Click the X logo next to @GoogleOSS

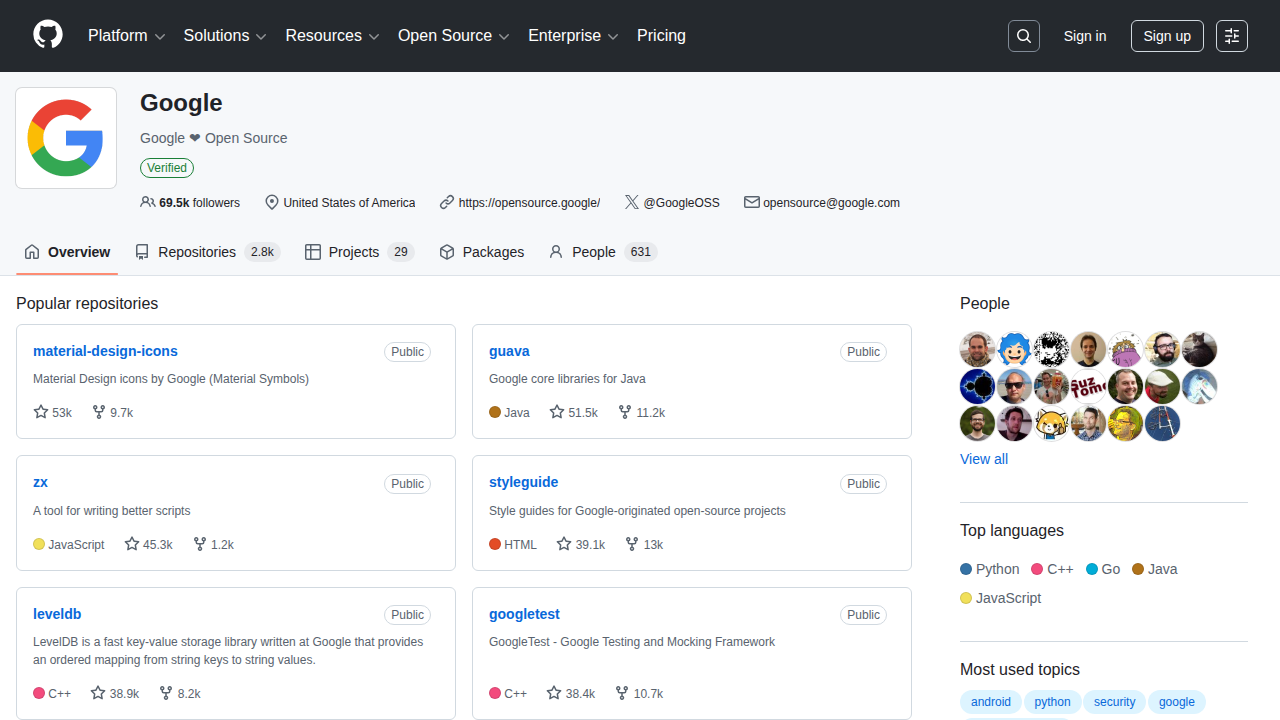632,202
